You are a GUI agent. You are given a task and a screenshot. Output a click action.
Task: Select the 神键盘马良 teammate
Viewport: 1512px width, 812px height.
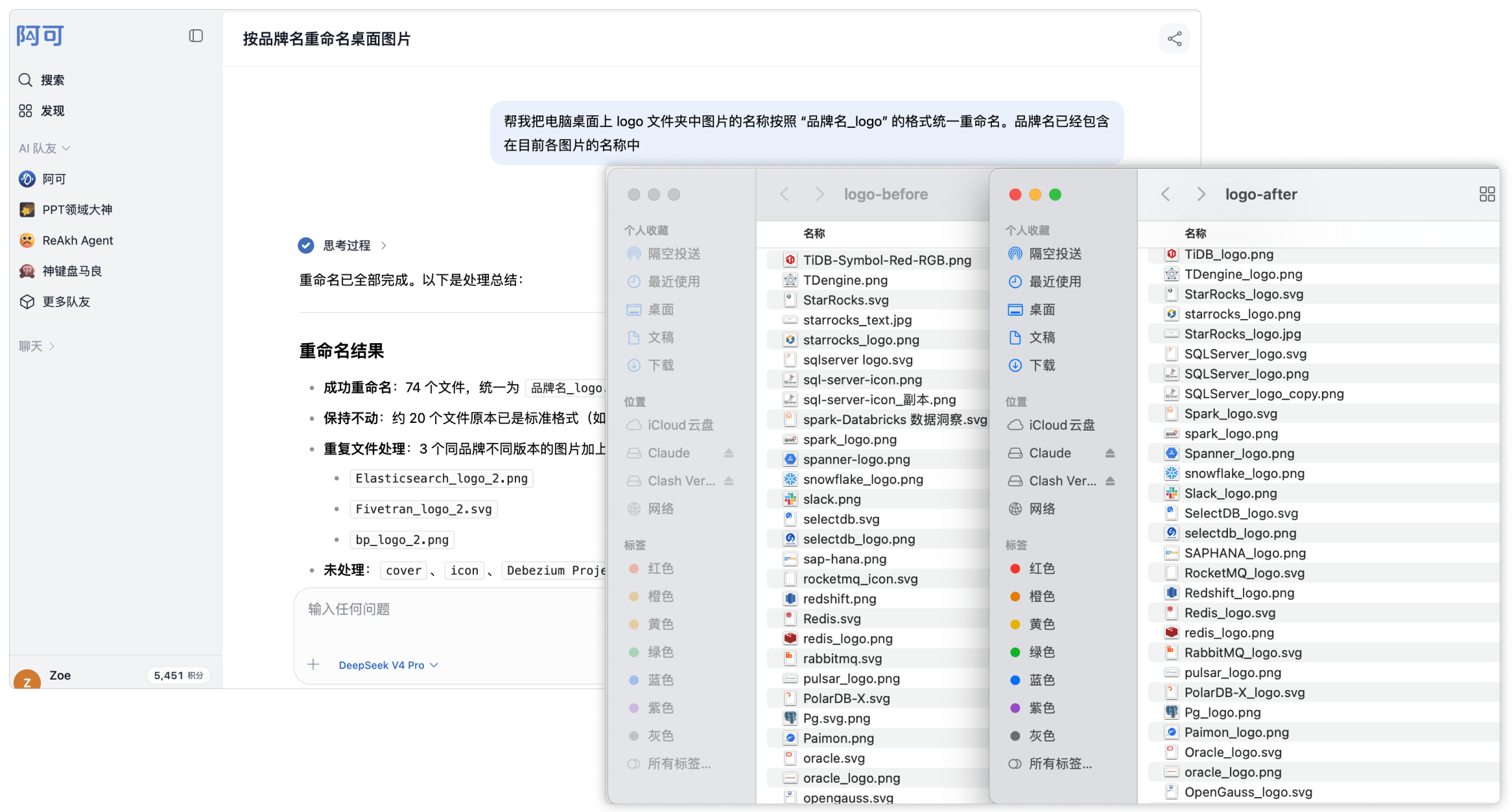[61, 271]
